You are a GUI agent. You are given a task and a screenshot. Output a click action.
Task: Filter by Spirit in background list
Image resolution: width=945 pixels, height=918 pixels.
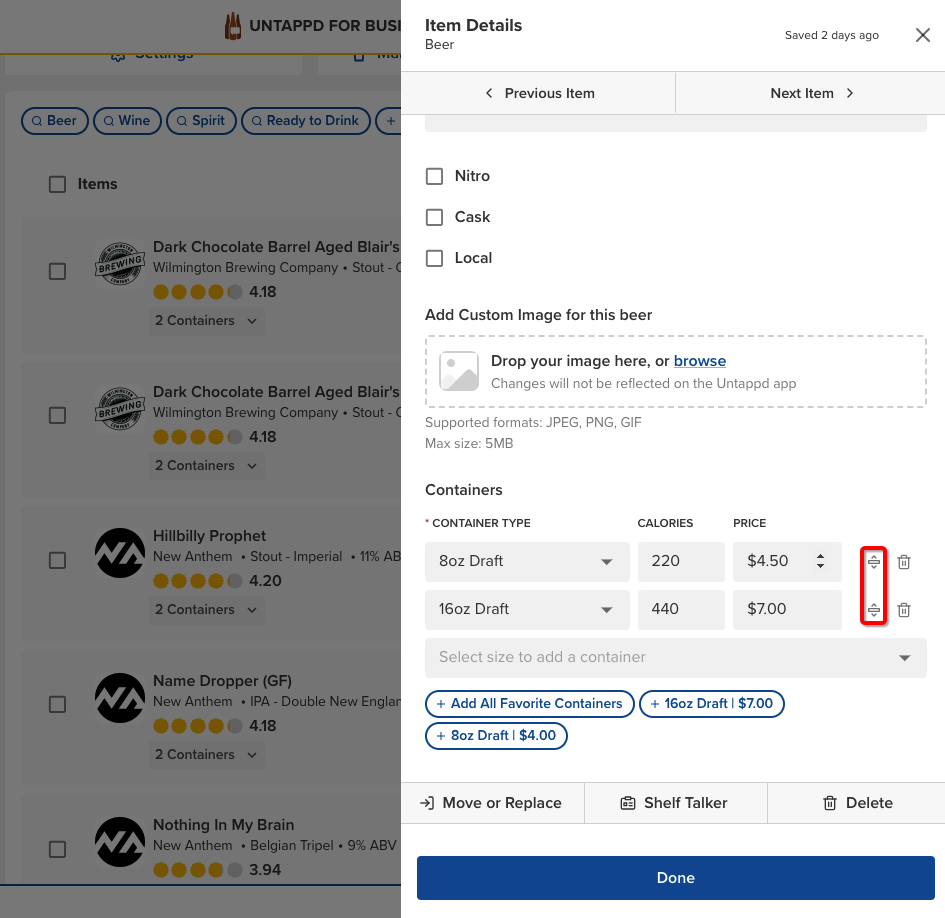tap(201, 121)
